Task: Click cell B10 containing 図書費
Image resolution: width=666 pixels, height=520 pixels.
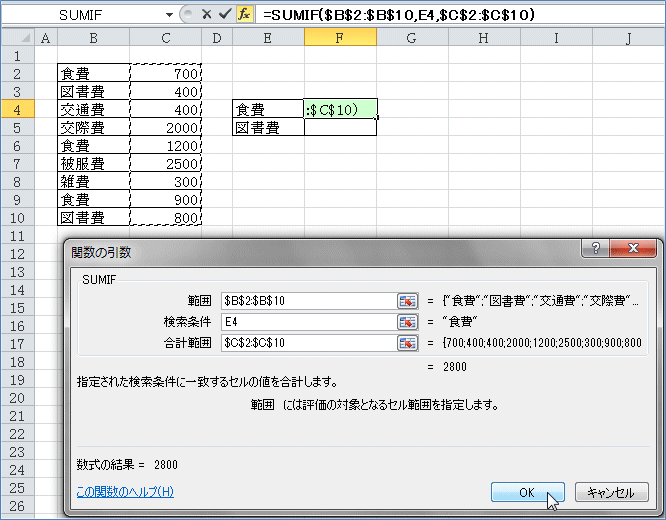Action: [93, 217]
